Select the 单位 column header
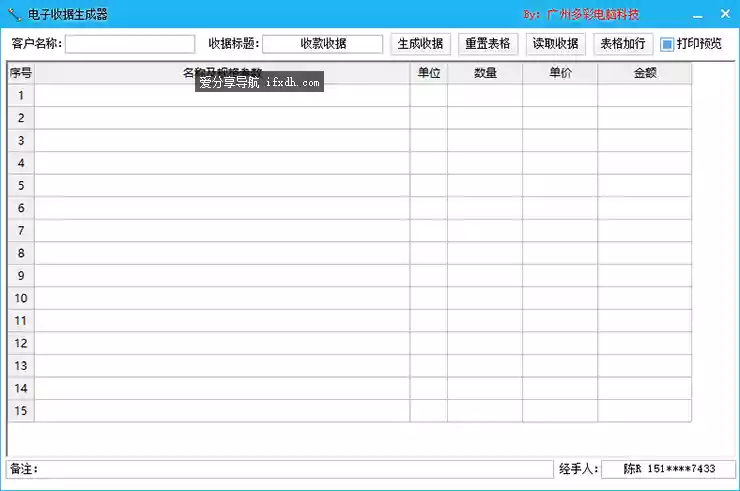This screenshot has width=740, height=491. pos(428,73)
